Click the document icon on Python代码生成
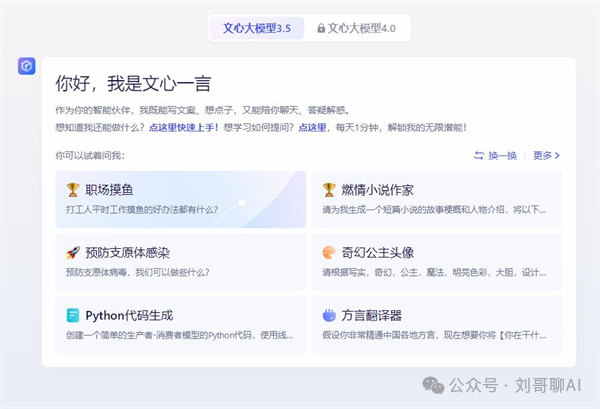 [73, 315]
